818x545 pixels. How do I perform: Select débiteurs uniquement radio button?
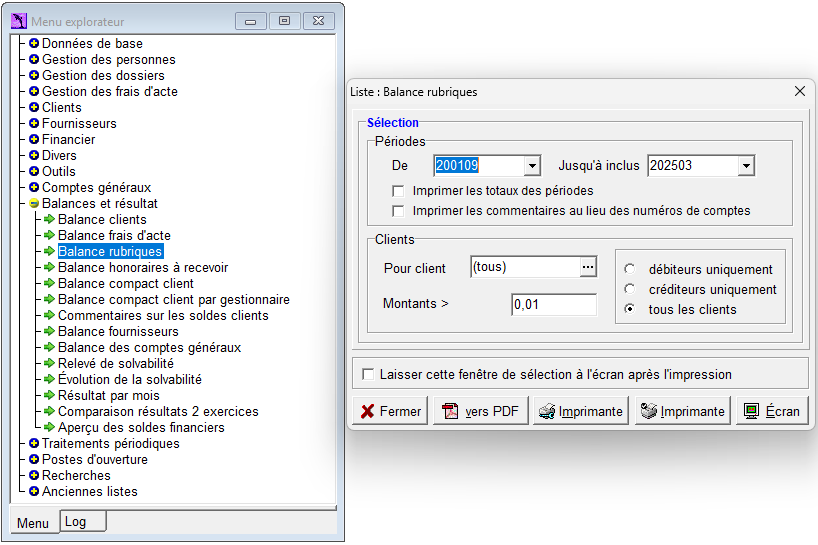click(630, 269)
